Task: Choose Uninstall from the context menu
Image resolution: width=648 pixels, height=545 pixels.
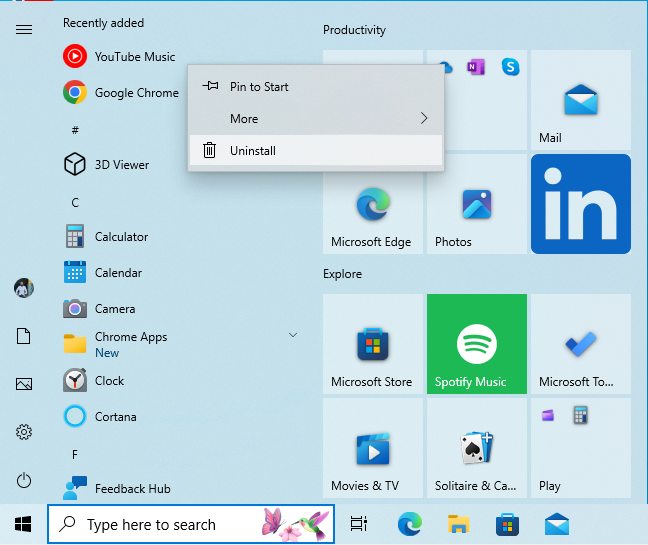Action: click(x=316, y=150)
